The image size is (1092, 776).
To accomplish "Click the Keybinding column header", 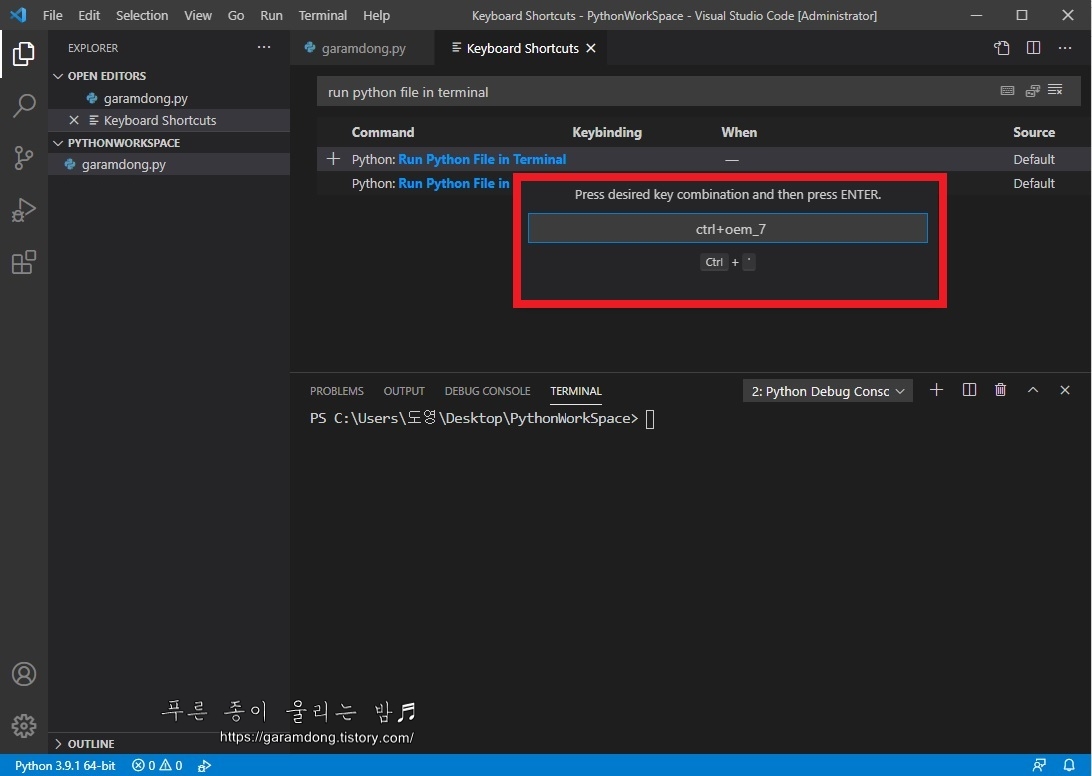I will [x=607, y=132].
